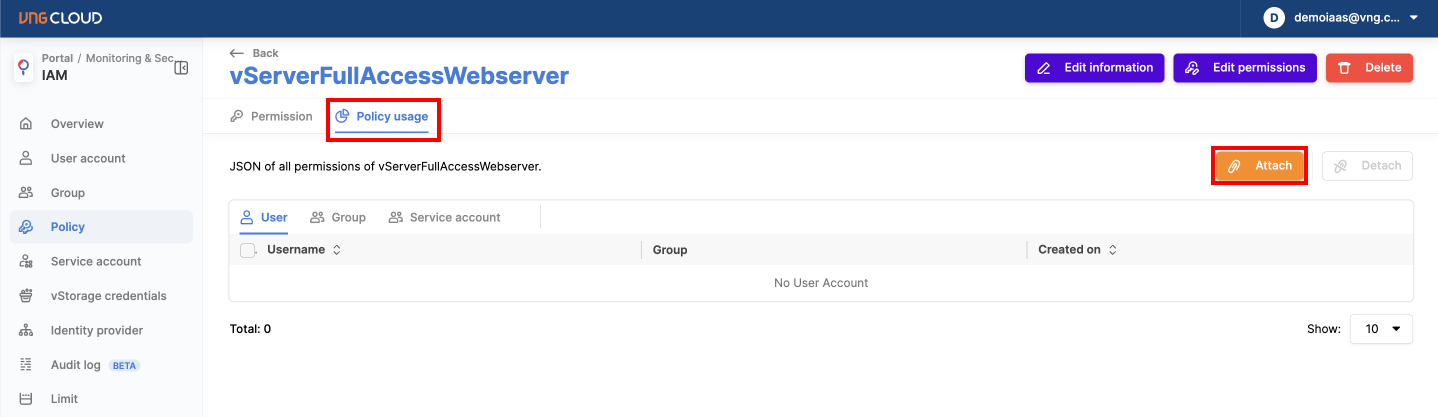
Task: Click the Overview home icon
Action: point(26,124)
